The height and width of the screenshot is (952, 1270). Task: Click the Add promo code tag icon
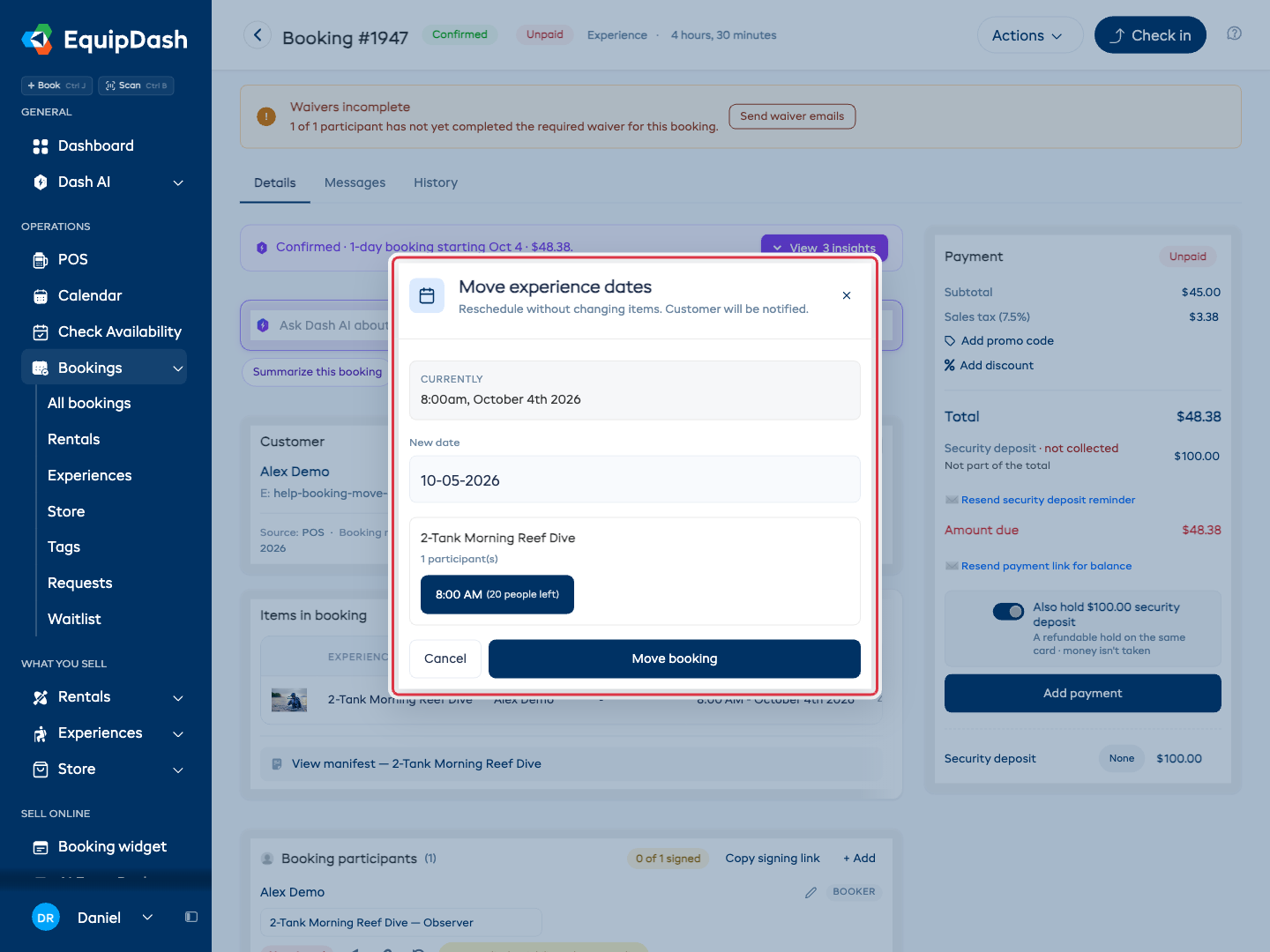950,341
